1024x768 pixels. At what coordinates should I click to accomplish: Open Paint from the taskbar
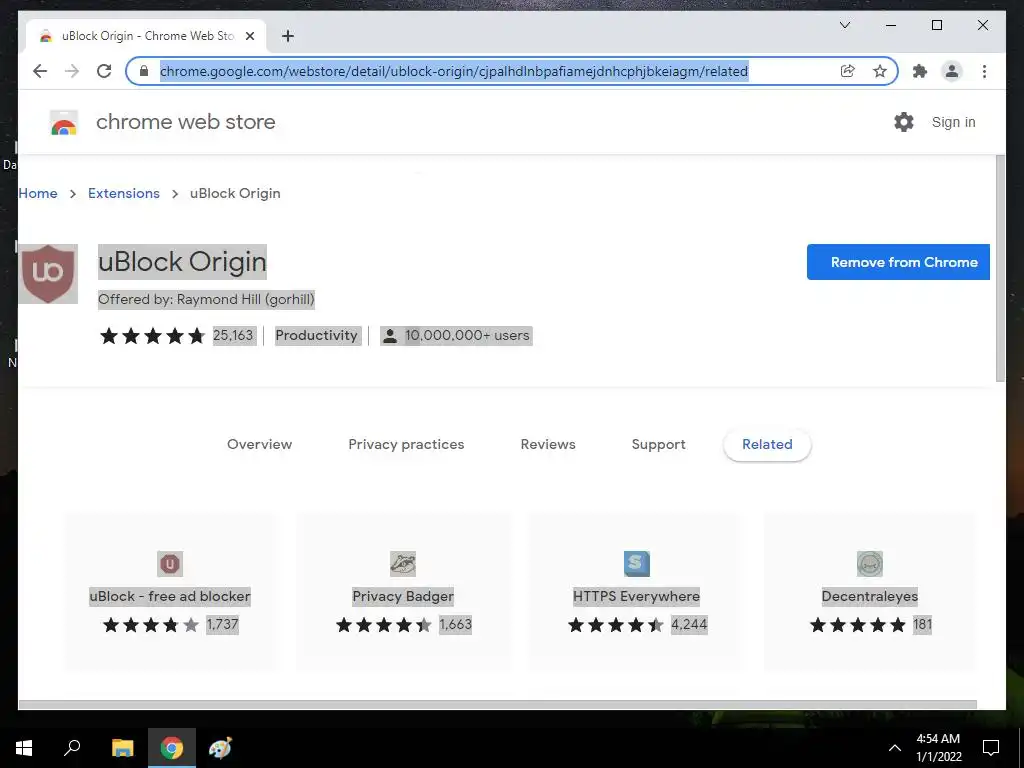point(220,748)
